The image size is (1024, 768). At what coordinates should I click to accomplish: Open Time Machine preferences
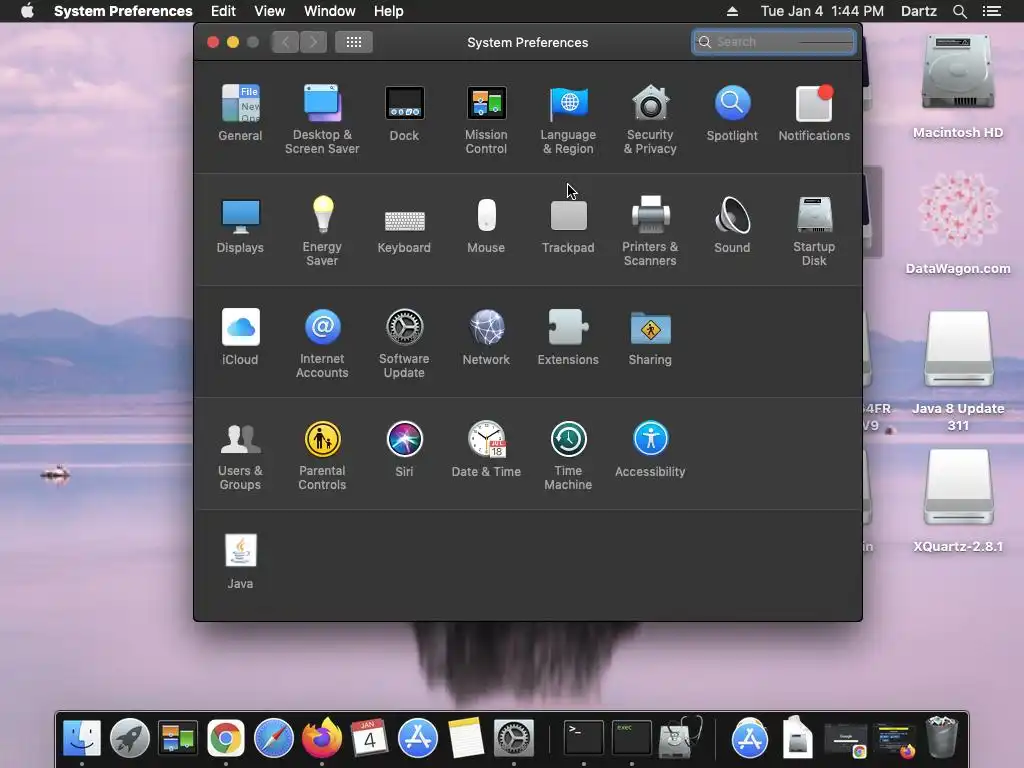[568, 456]
